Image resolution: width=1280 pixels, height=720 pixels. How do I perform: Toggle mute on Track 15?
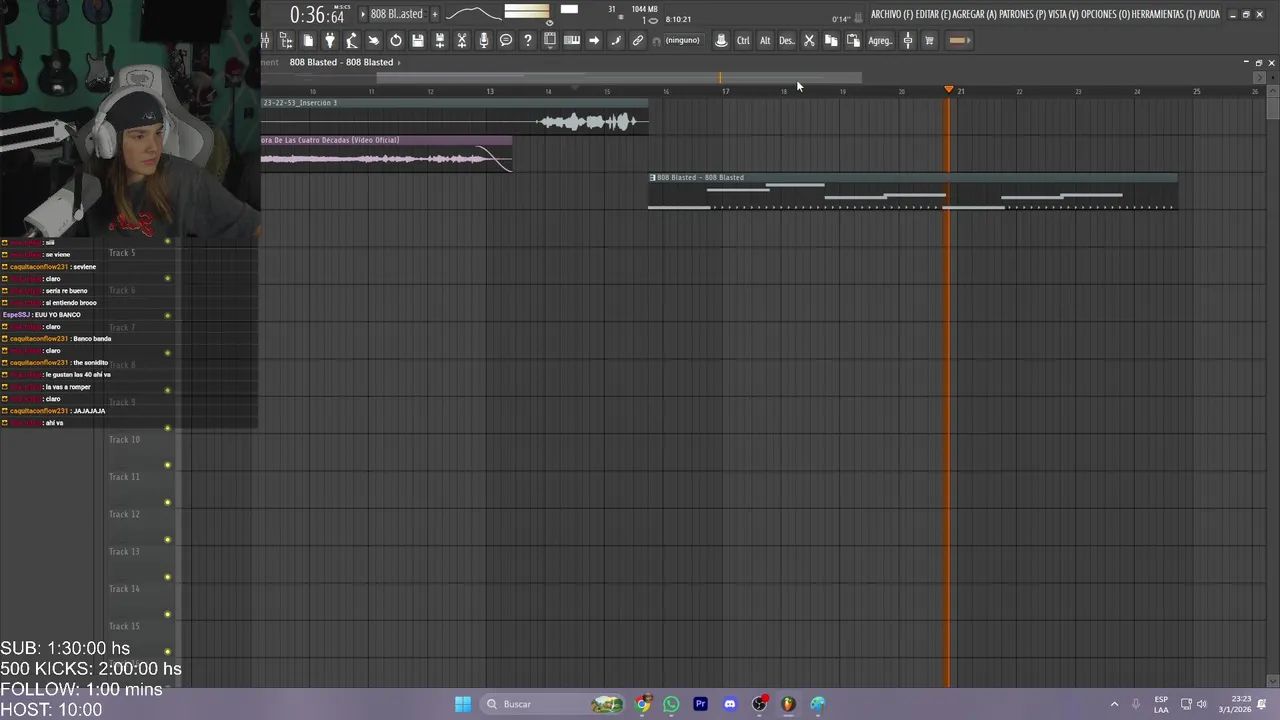[167, 651]
